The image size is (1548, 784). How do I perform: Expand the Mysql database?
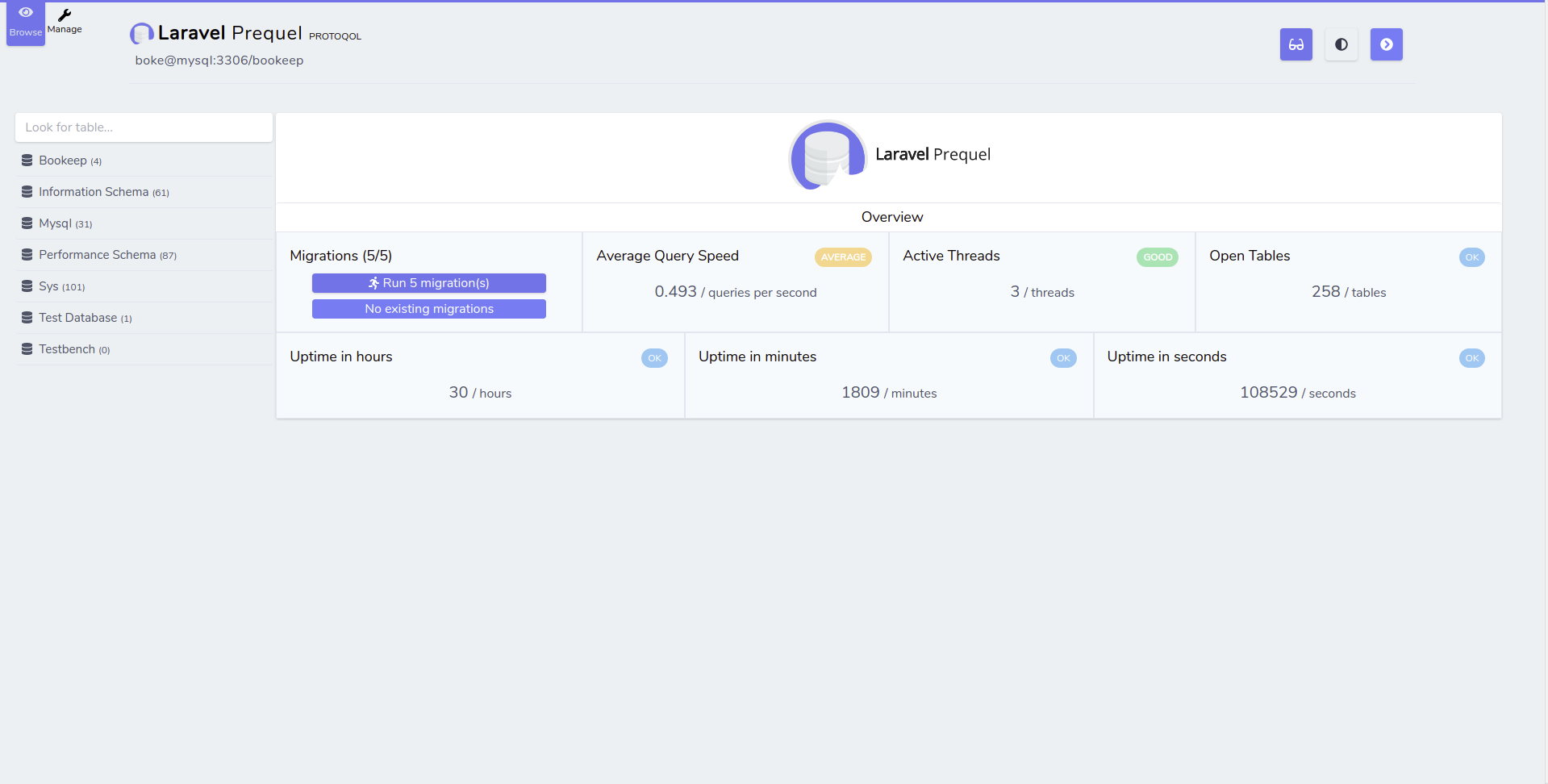point(144,223)
